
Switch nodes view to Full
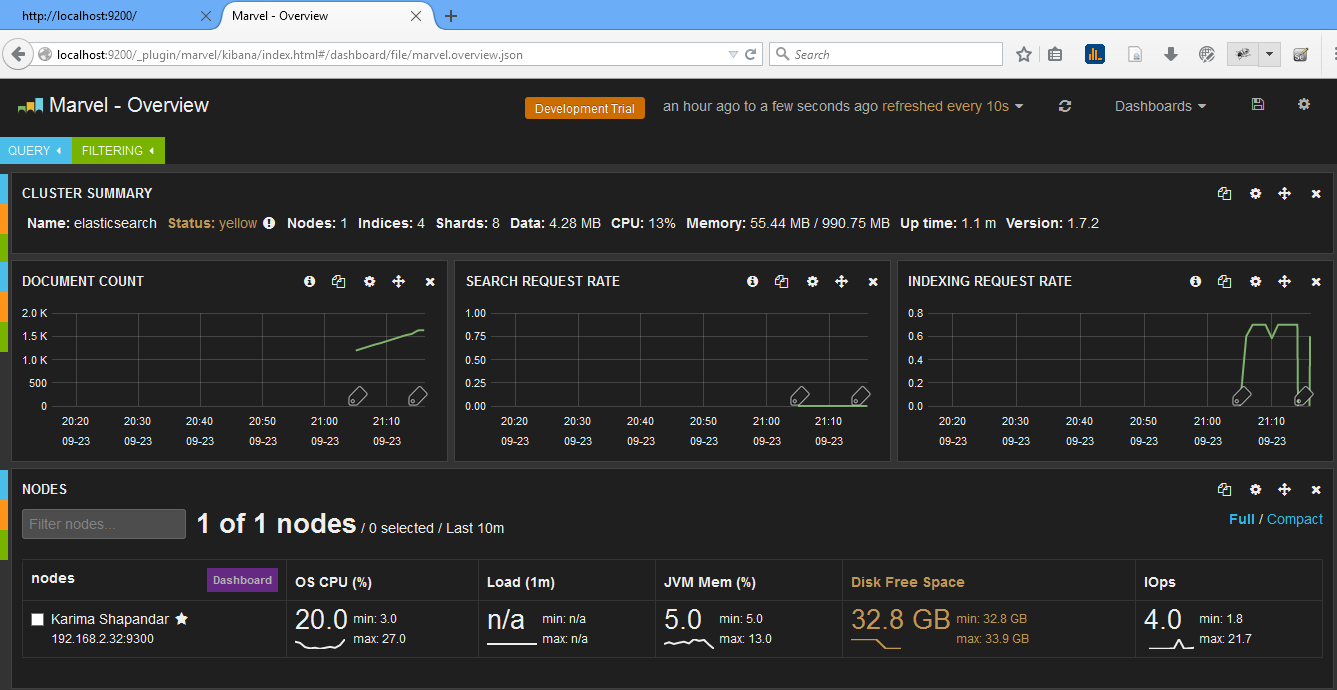coord(1241,519)
